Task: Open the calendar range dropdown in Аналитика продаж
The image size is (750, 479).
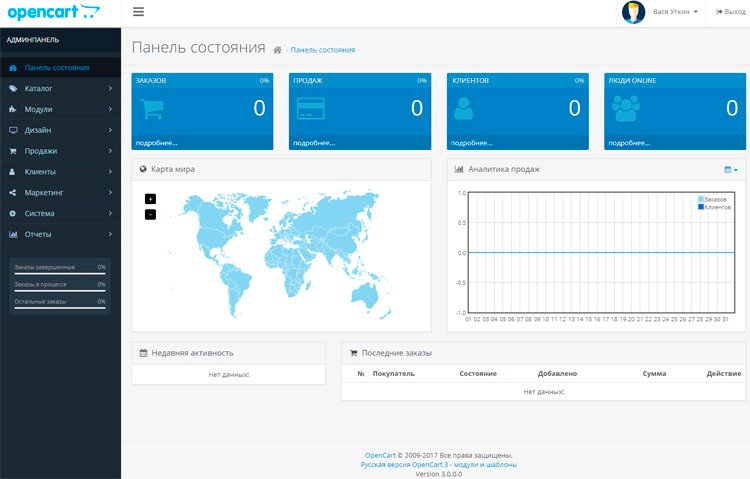Action: point(730,169)
